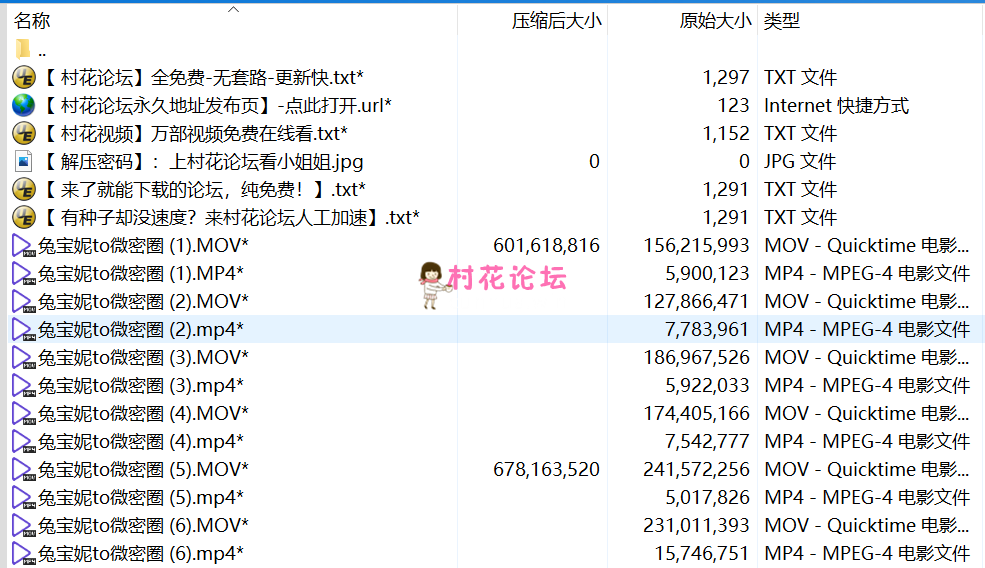Screen dimensions: 985x568
Task: Select file 全免费-无套路-更新快.txt by name
Action: tap(202, 77)
